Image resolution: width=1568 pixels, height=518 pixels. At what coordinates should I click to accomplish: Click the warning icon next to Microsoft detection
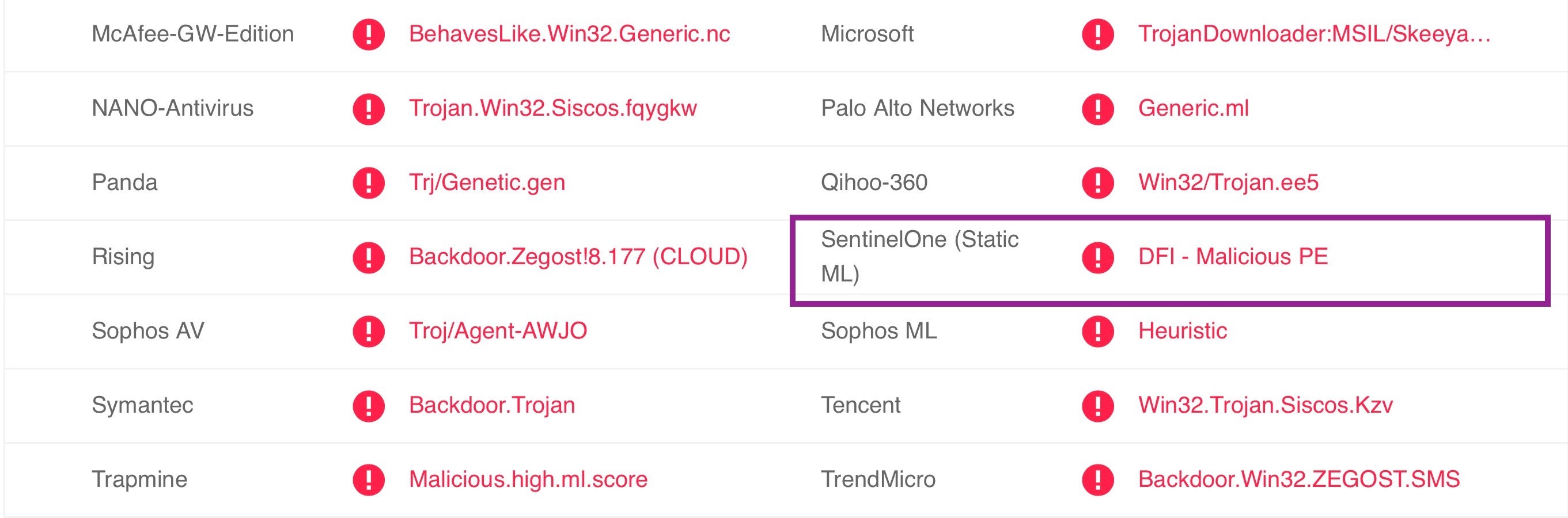[1097, 34]
